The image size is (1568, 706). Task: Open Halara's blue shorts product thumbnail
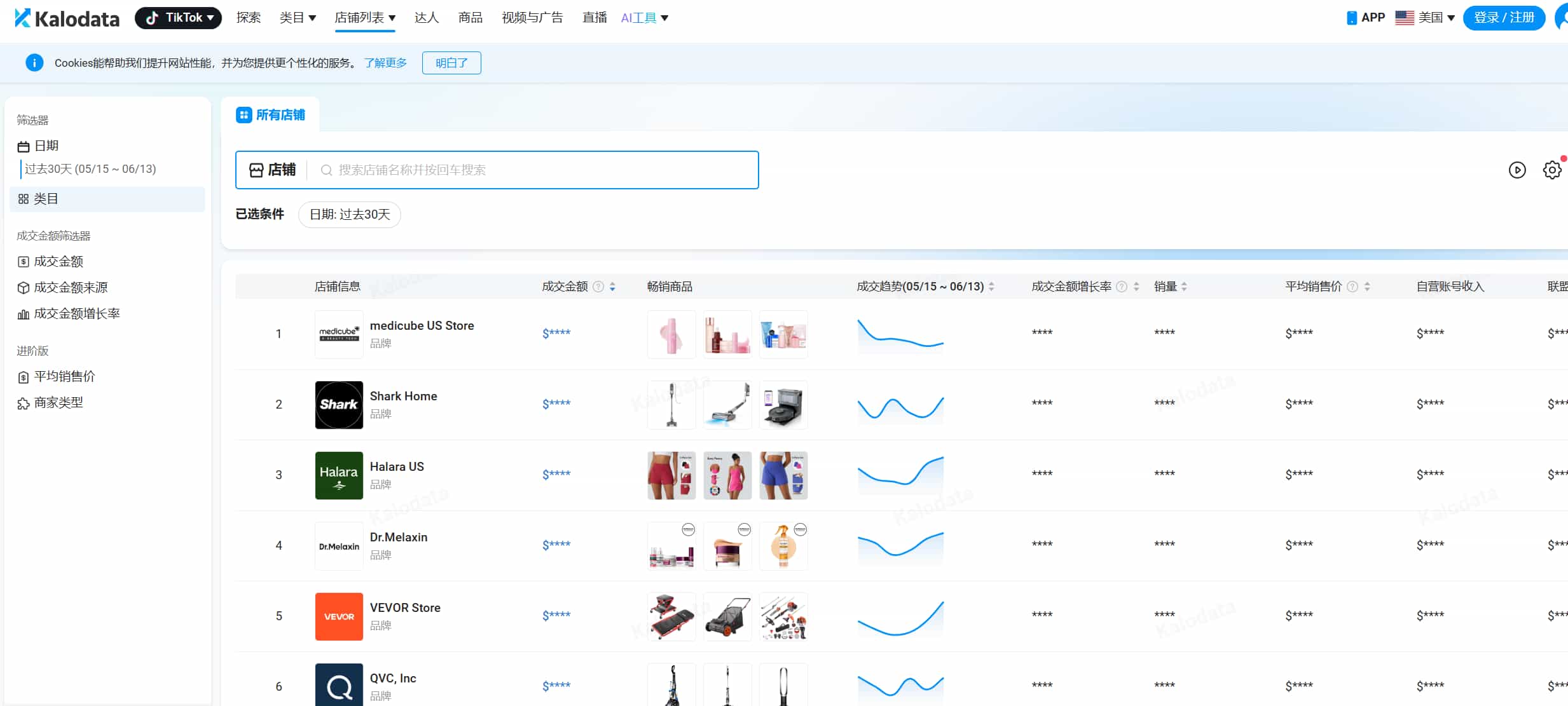(x=783, y=475)
